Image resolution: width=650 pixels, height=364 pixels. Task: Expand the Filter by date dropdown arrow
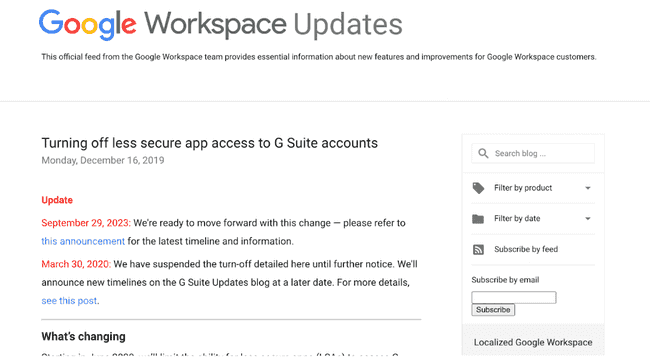(587, 219)
